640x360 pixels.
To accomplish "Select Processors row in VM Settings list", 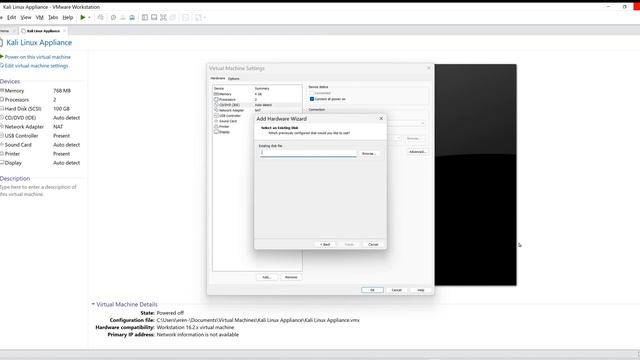I will [x=257, y=99].
